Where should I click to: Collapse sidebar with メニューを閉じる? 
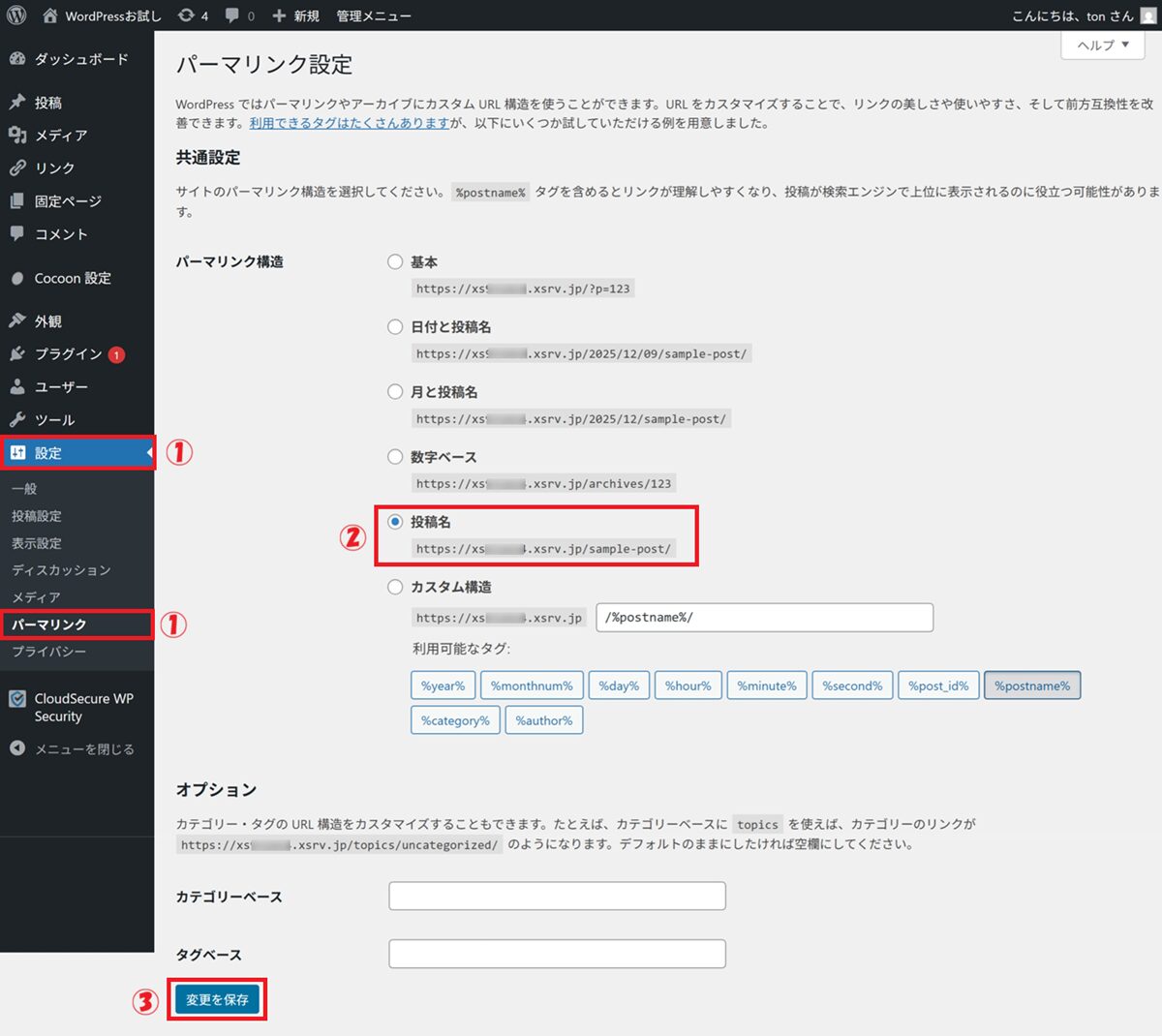click(83, 749)
